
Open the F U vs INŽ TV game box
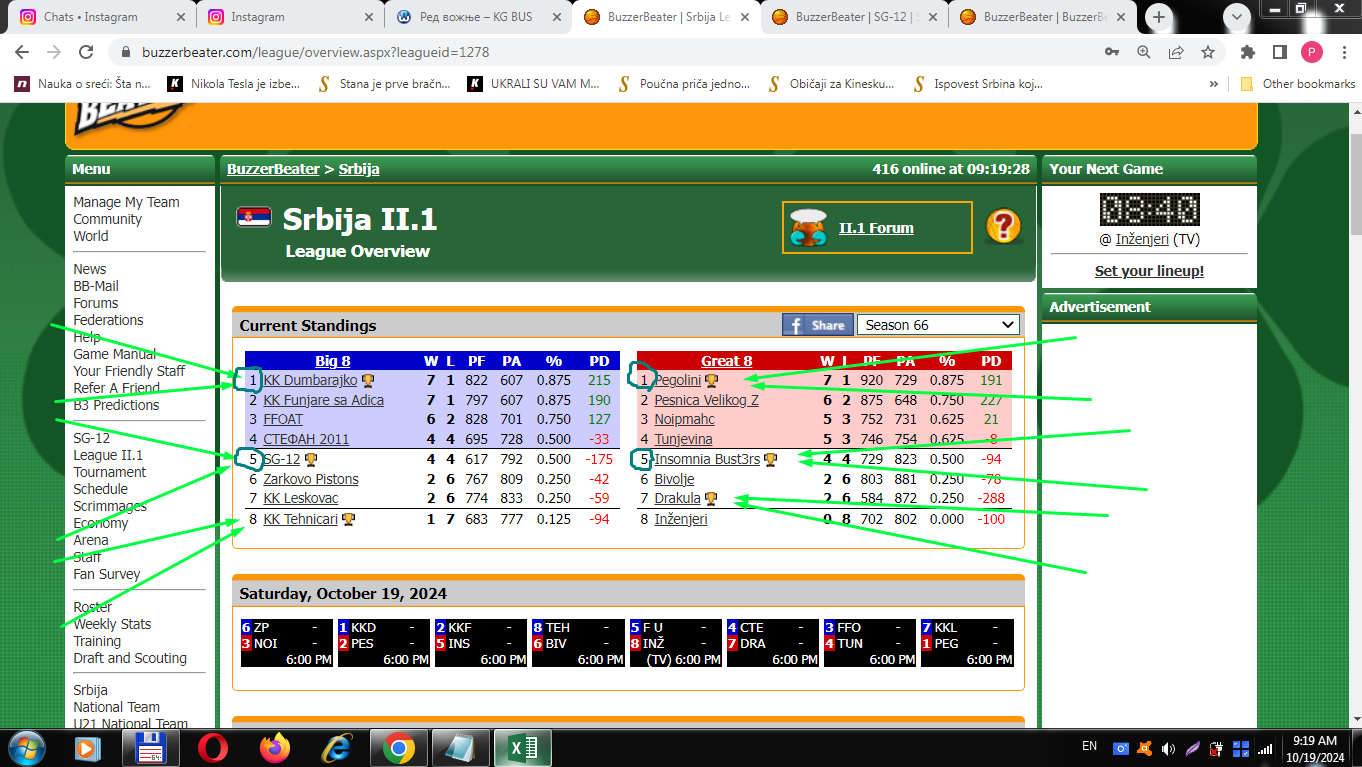tap(675, 643)
